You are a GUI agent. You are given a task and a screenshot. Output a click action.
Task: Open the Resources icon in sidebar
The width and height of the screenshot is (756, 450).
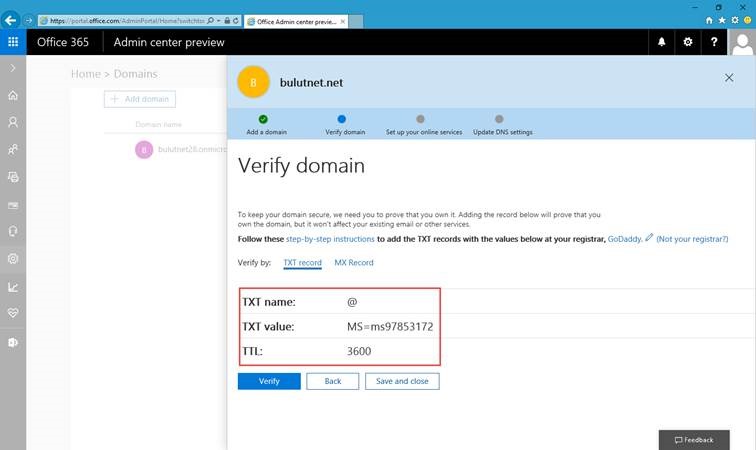pos(13,177)
